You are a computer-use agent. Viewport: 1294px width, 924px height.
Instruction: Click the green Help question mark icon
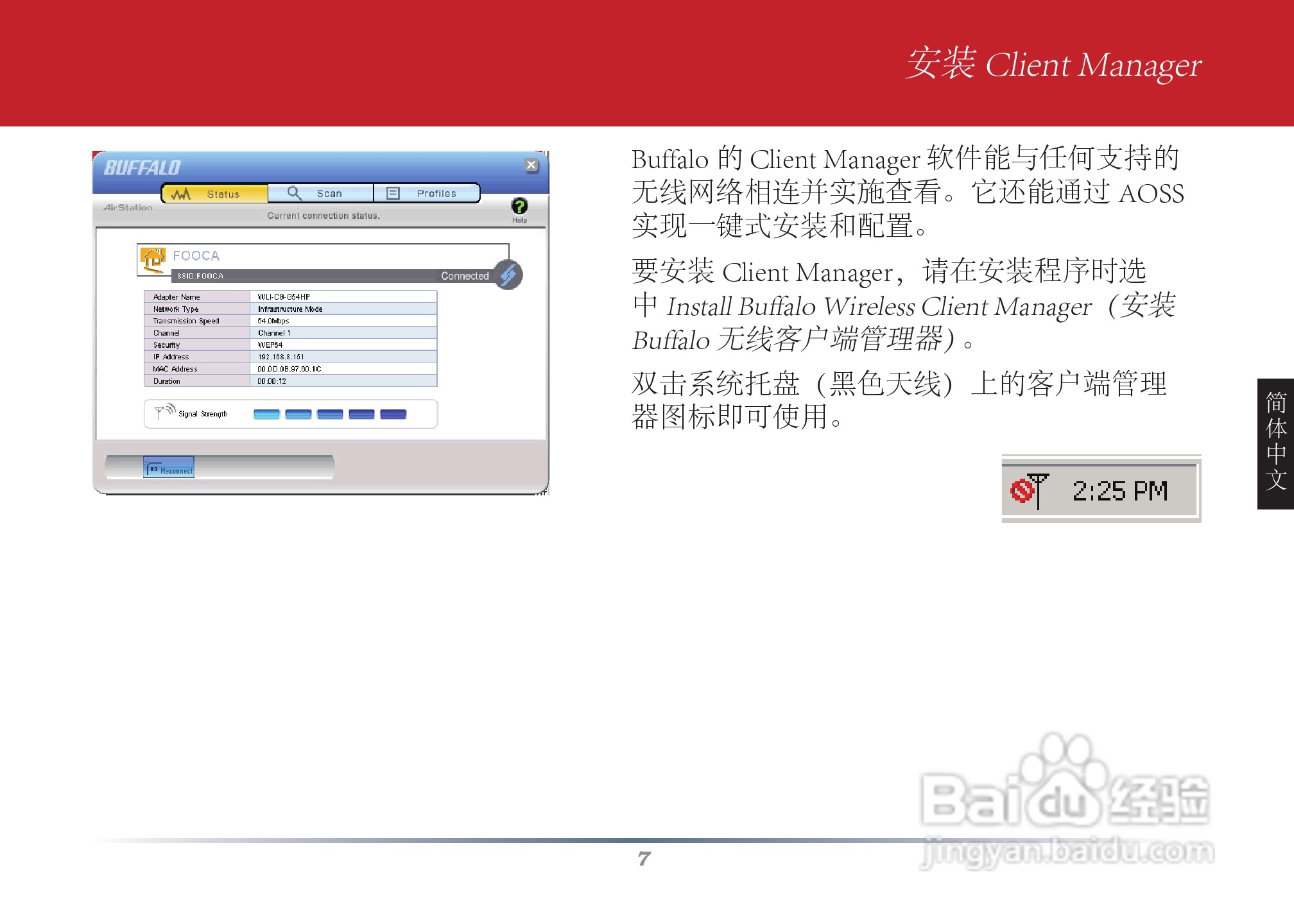(519, 207)
